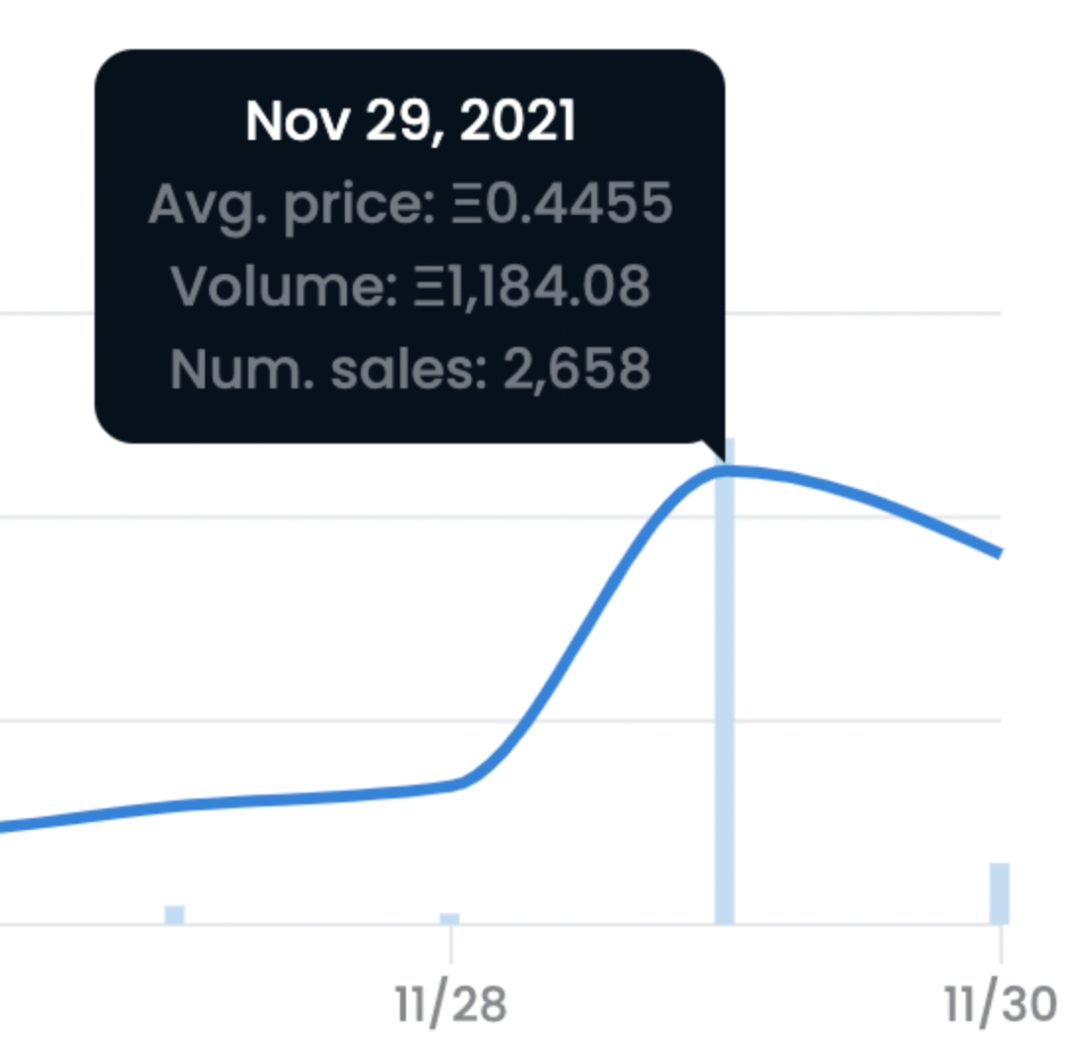Click the lowest gridline above the x-axis
This screenshot has width=1080, height=1037.
(500, 720)
